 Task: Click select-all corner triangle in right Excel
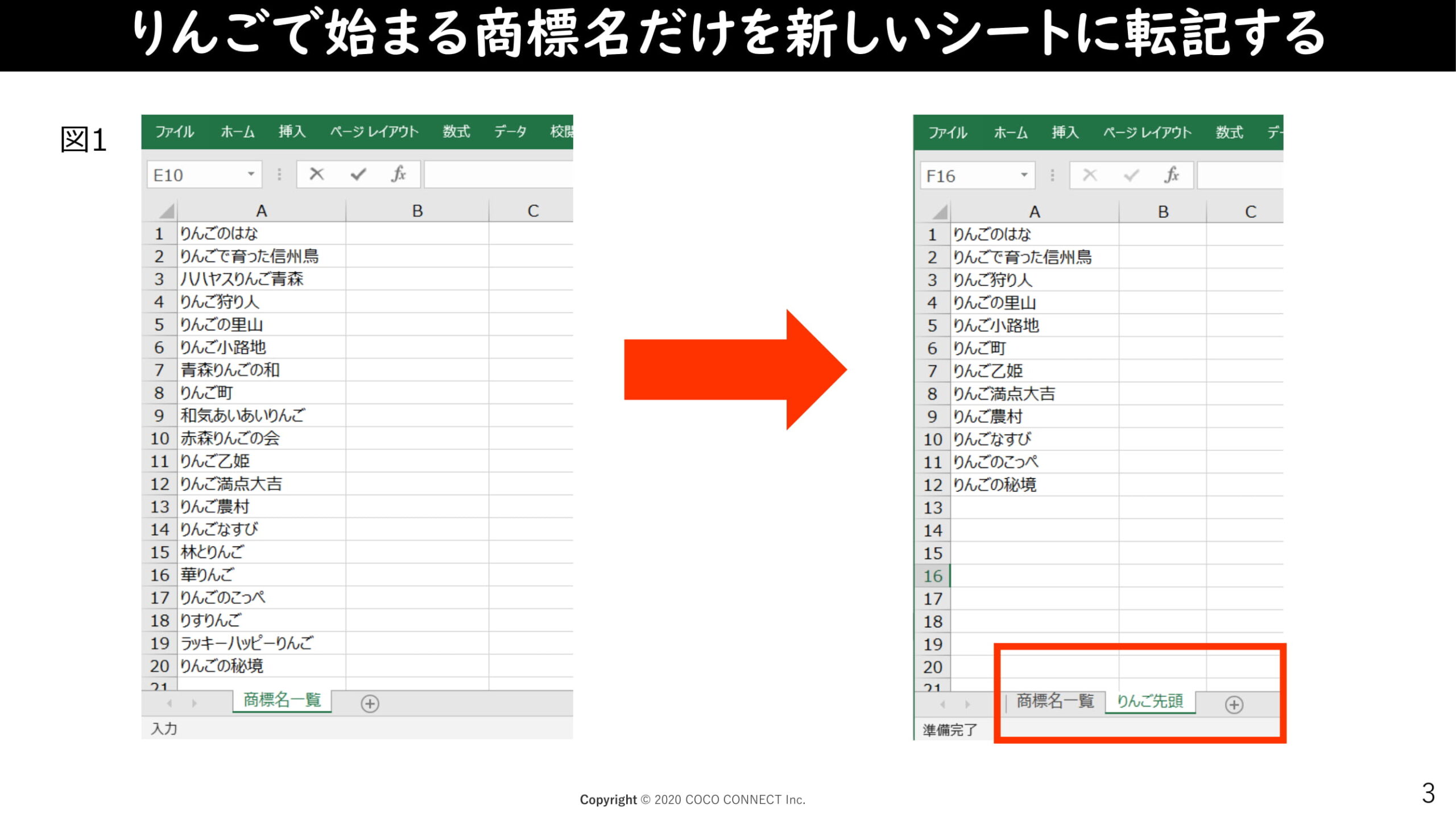click(940, 212)
